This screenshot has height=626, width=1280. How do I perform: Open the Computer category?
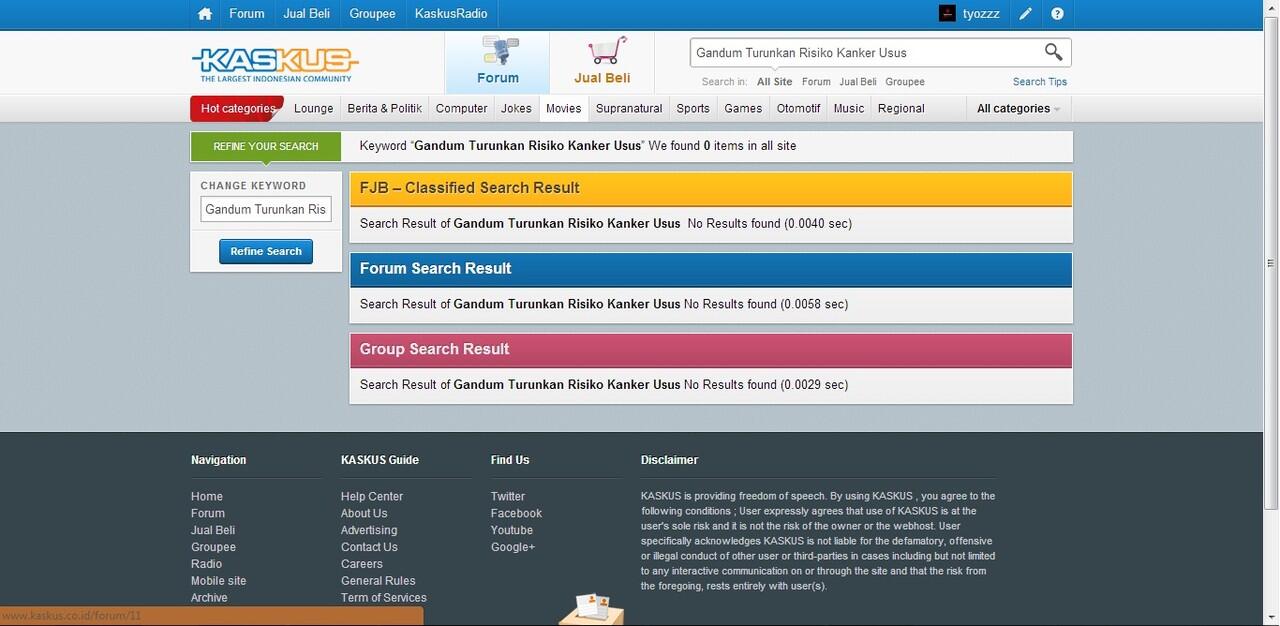click(462, 108)
